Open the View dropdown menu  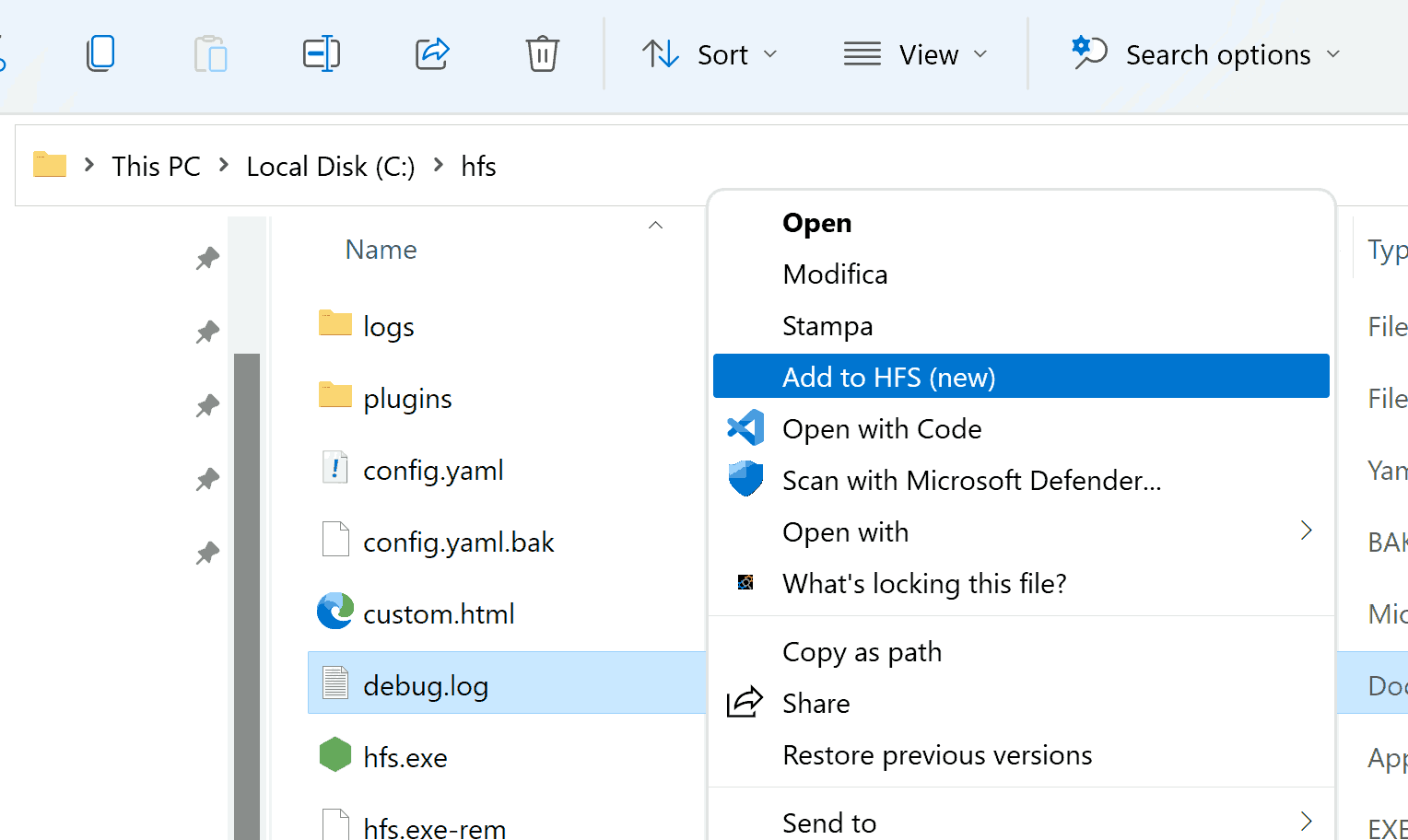click(915, 54)
